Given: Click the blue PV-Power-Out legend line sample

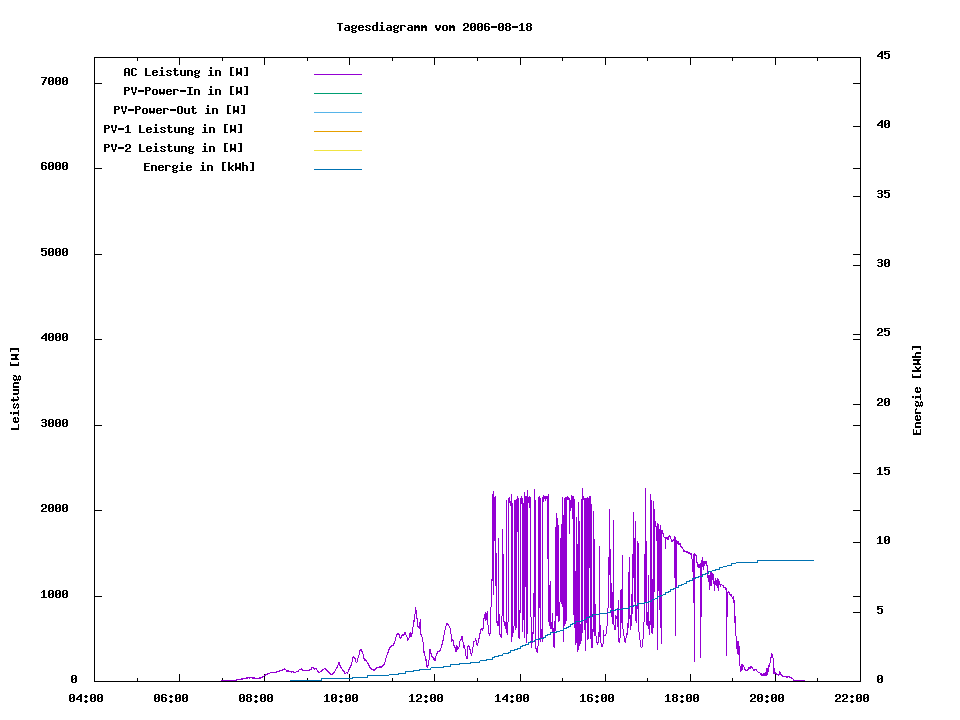Looking at the screenshot, I should coord(337,112).
